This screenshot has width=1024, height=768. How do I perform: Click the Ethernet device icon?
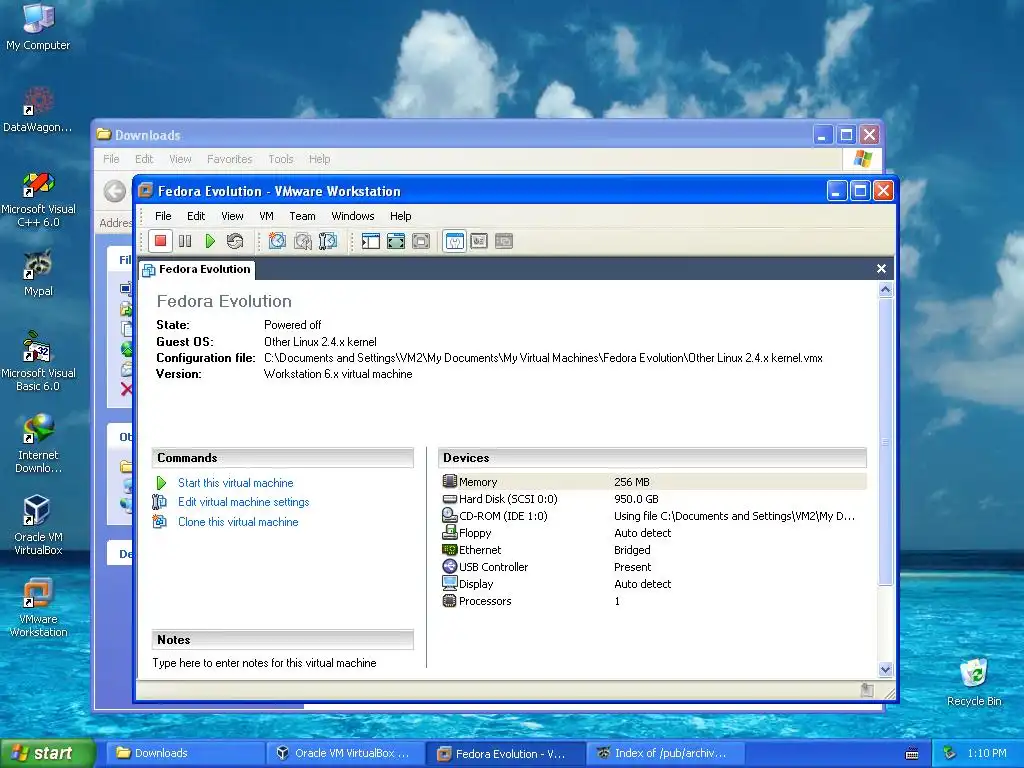[449, 549]
